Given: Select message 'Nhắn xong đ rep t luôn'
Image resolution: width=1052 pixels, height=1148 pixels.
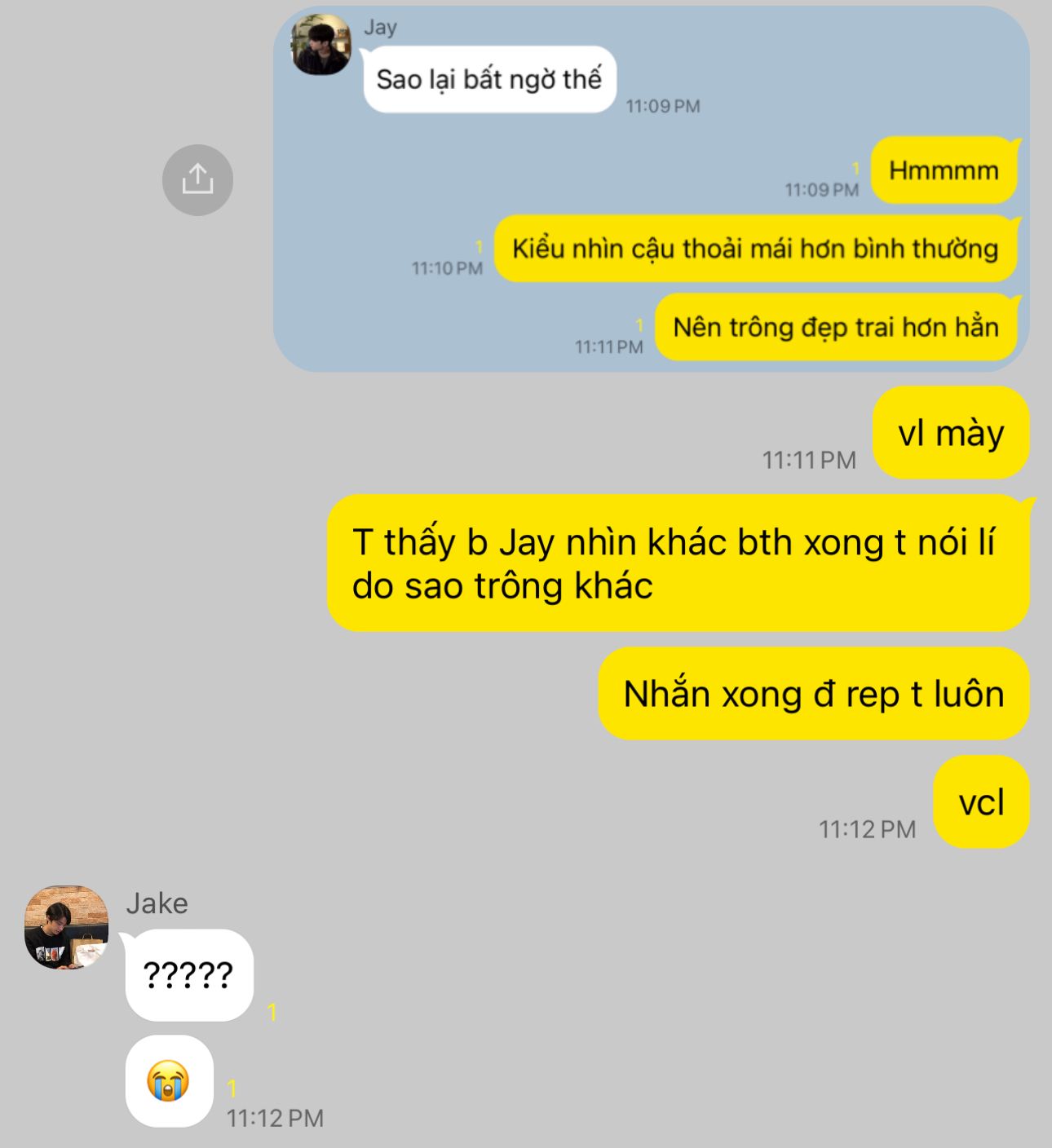Looking at the screenshot, I should click(x=814, y=694).
